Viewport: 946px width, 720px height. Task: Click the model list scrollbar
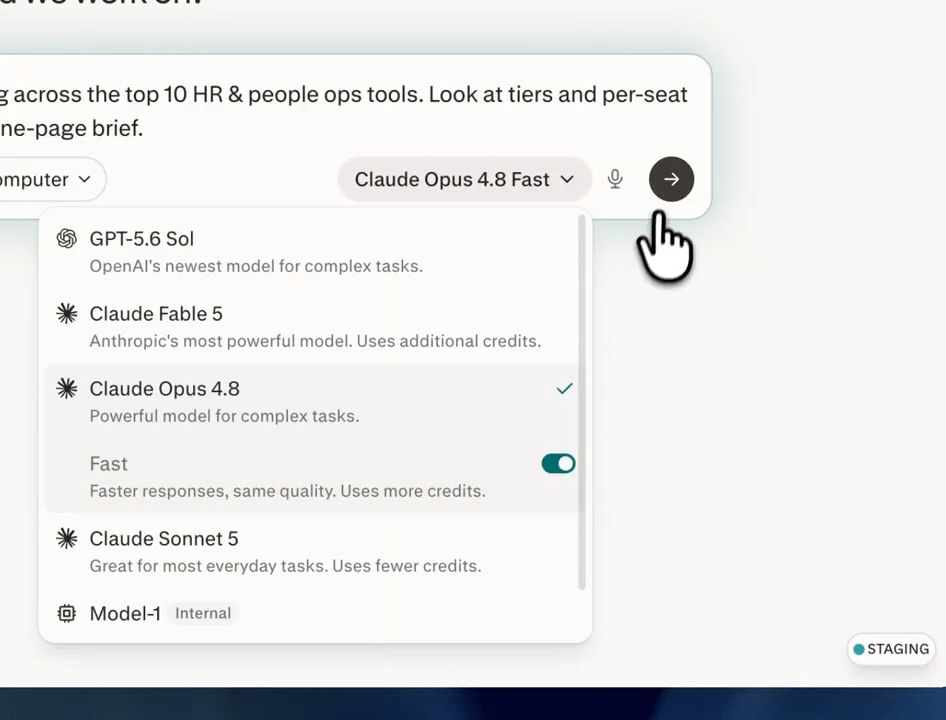coord(582,402)
